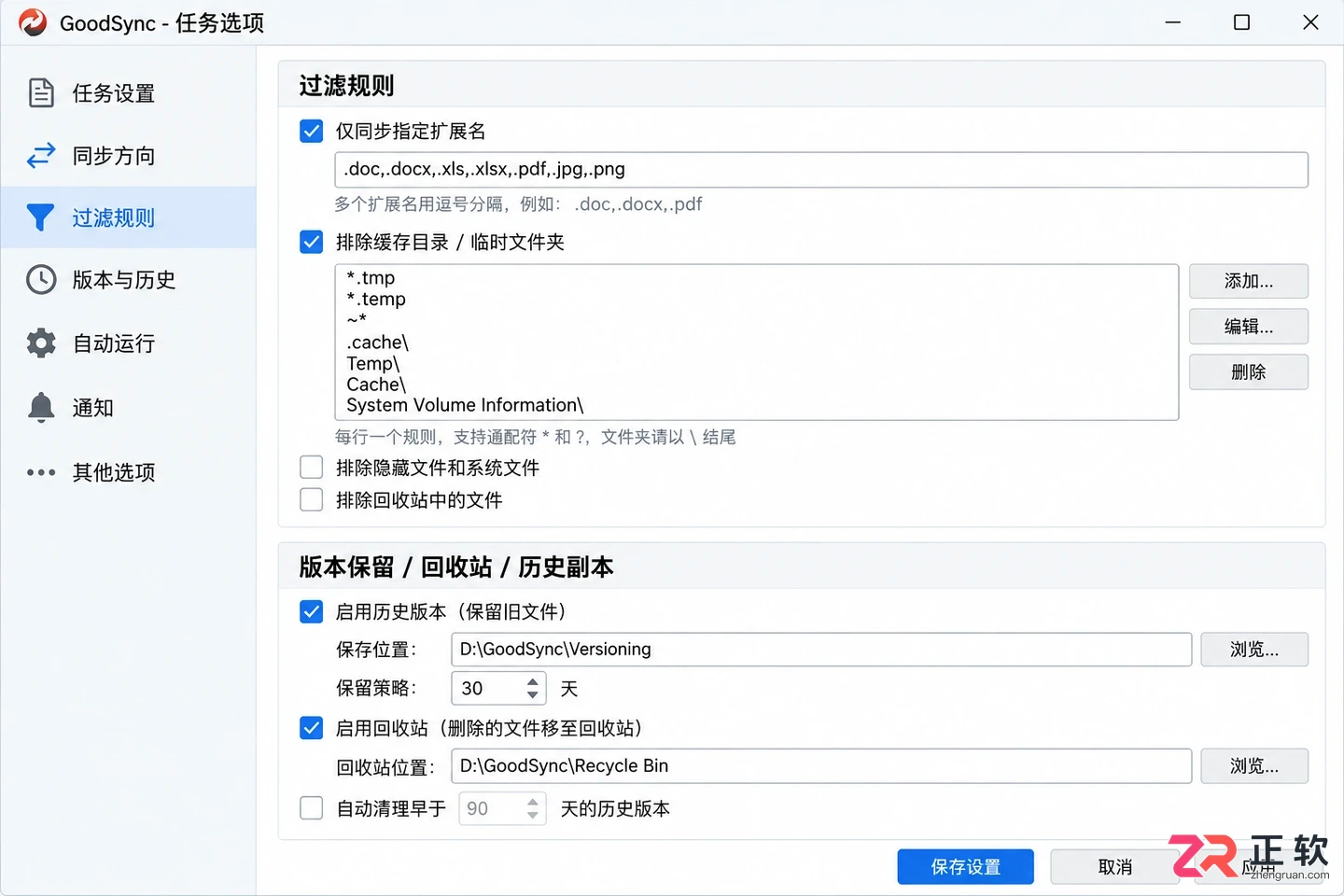The width and height of the screenshot is (1344, 896).
Task: Enable 自动清理早于 checkbox
Action: coord(312,808)
